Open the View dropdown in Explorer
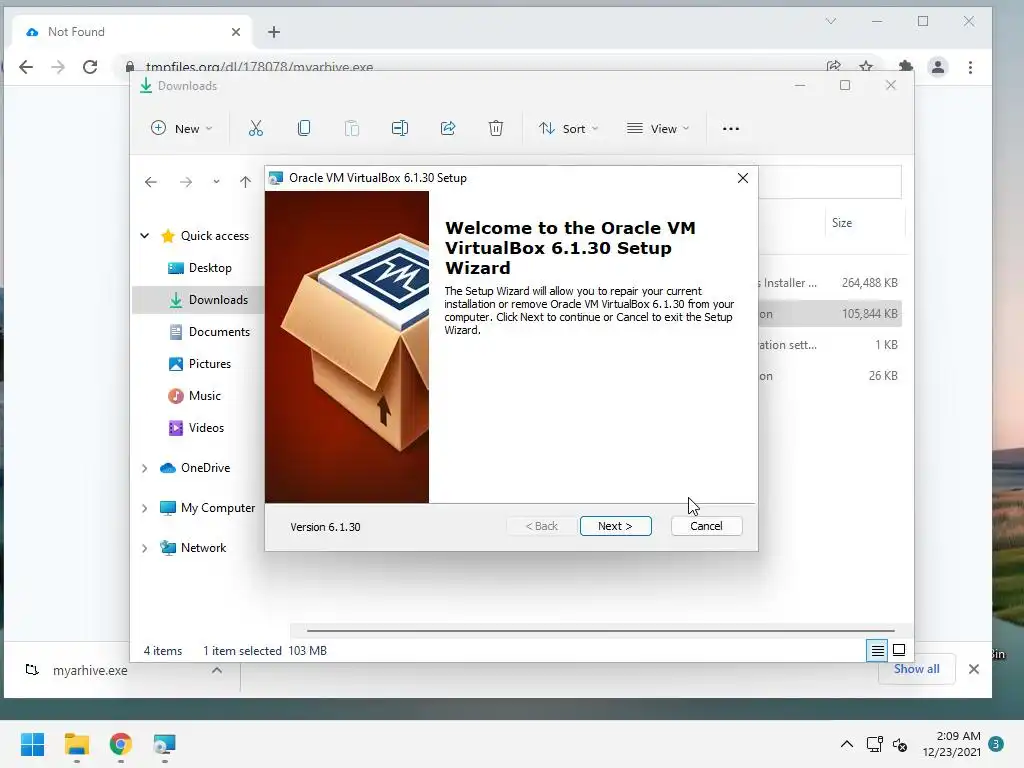Viewport: 1024px width, 768px height. click(x=658, y=129)
